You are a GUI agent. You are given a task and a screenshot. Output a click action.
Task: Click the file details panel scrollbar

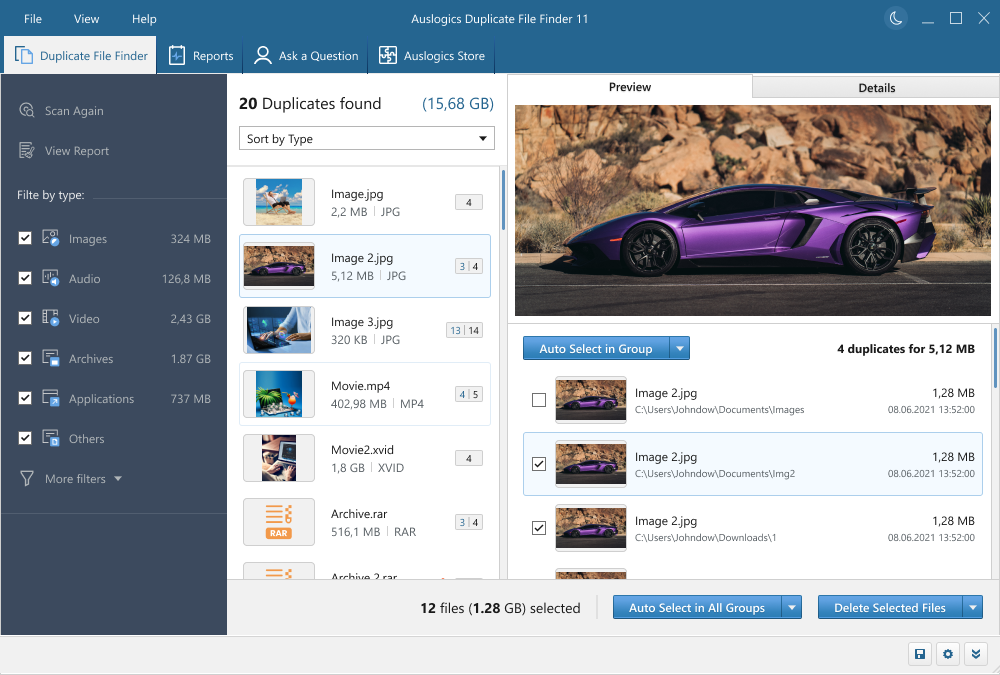(x=996, y=357)
